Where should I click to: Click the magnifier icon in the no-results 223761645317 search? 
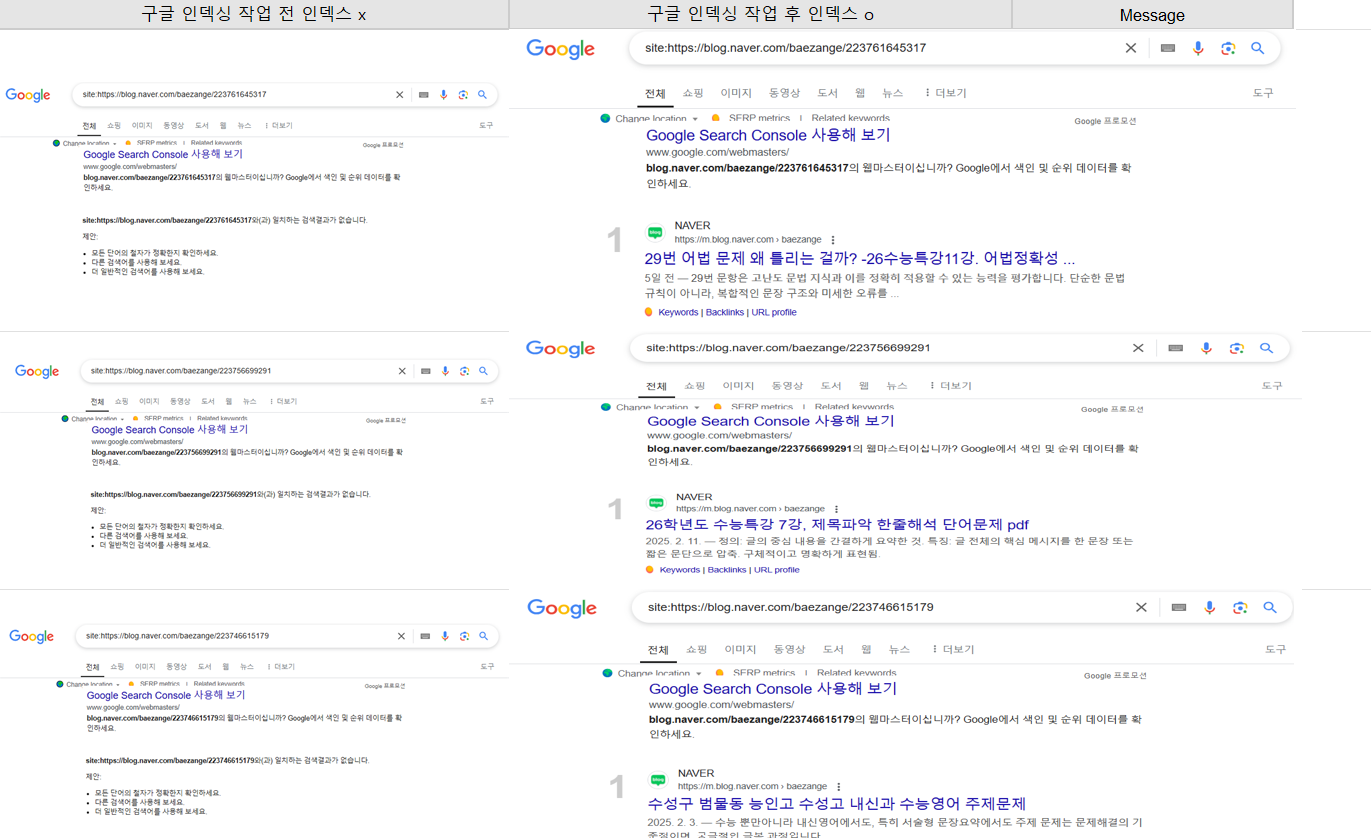[x=482, y=94]
